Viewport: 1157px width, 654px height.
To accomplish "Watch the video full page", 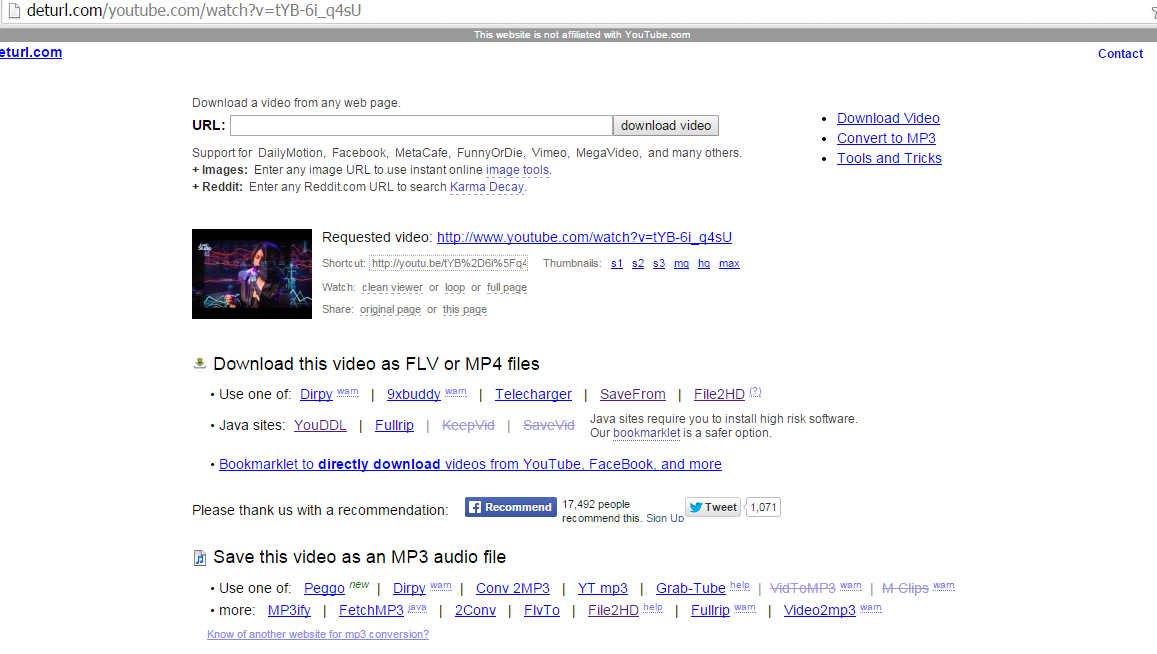I will pyautogui.click(x=507, y=288).
